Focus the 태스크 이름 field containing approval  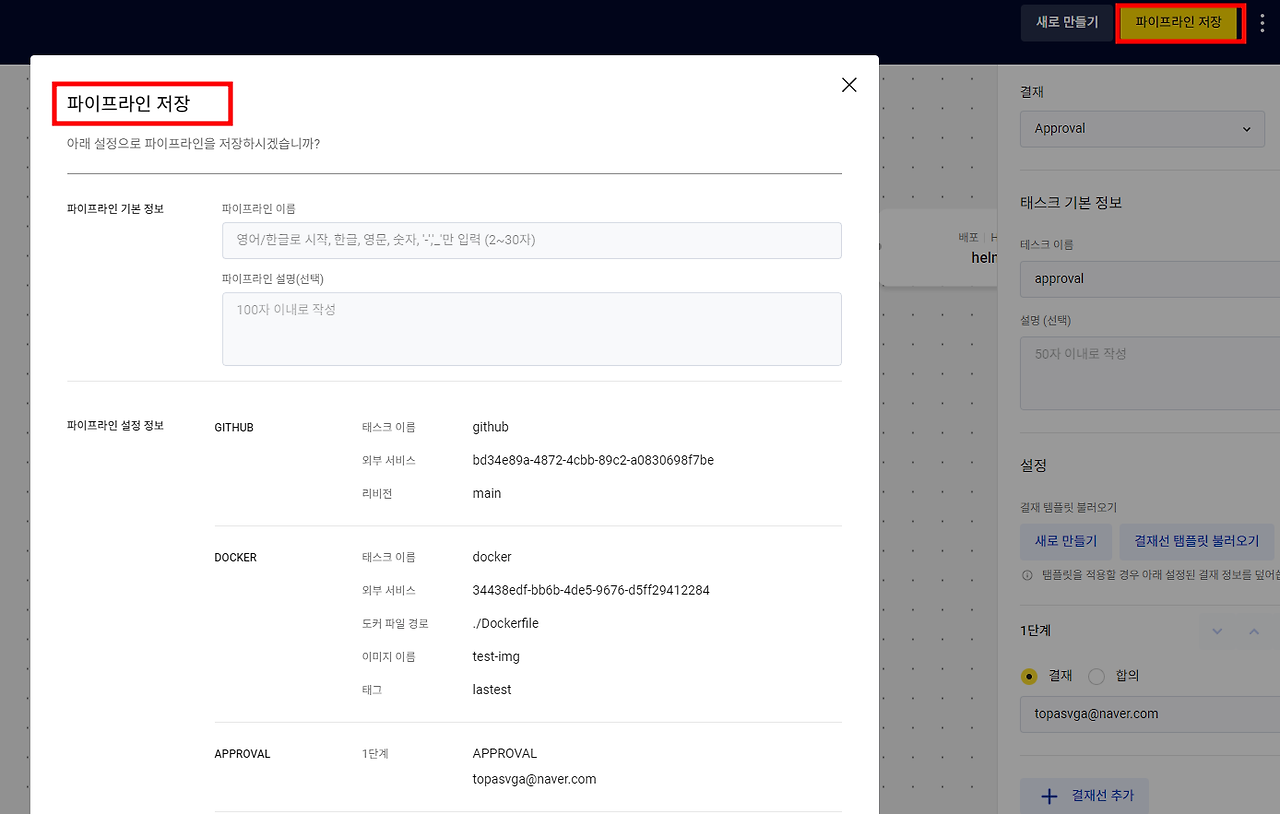pos(1150,279)
